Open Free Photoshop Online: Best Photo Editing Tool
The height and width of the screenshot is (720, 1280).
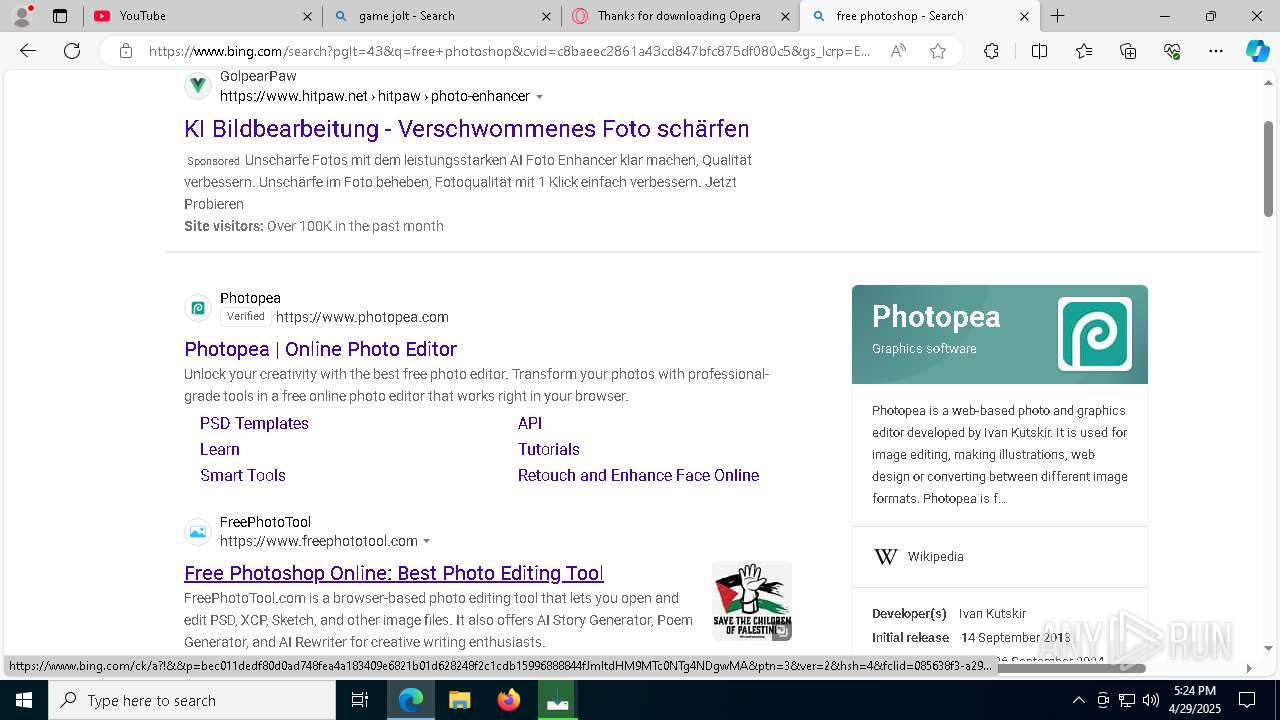tap(394, 573)
